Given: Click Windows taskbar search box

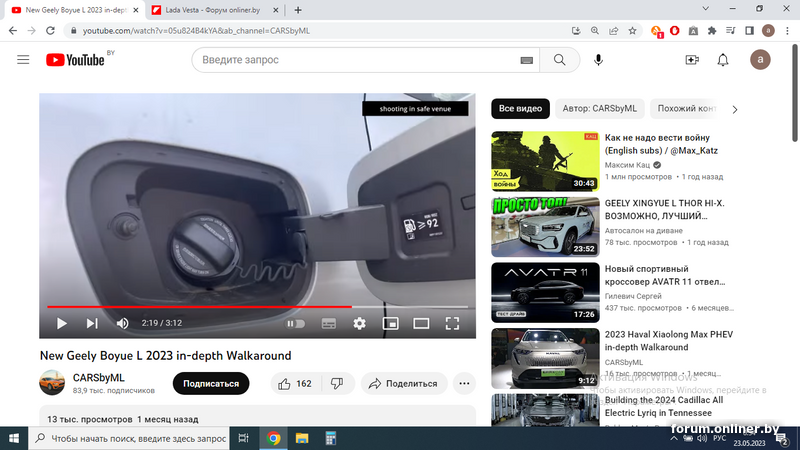Looking at the screenshot, I should click(129, 438).
